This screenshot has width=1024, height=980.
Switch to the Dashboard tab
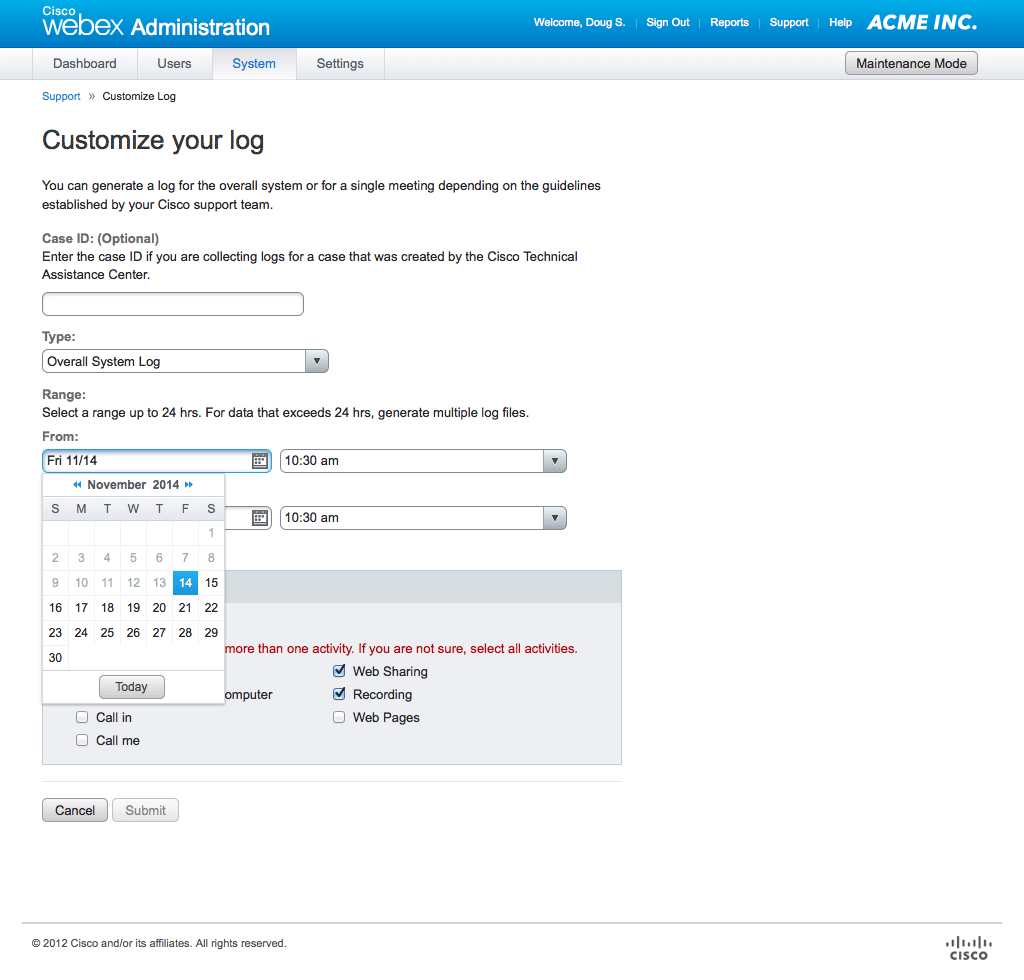click(85, 63)
